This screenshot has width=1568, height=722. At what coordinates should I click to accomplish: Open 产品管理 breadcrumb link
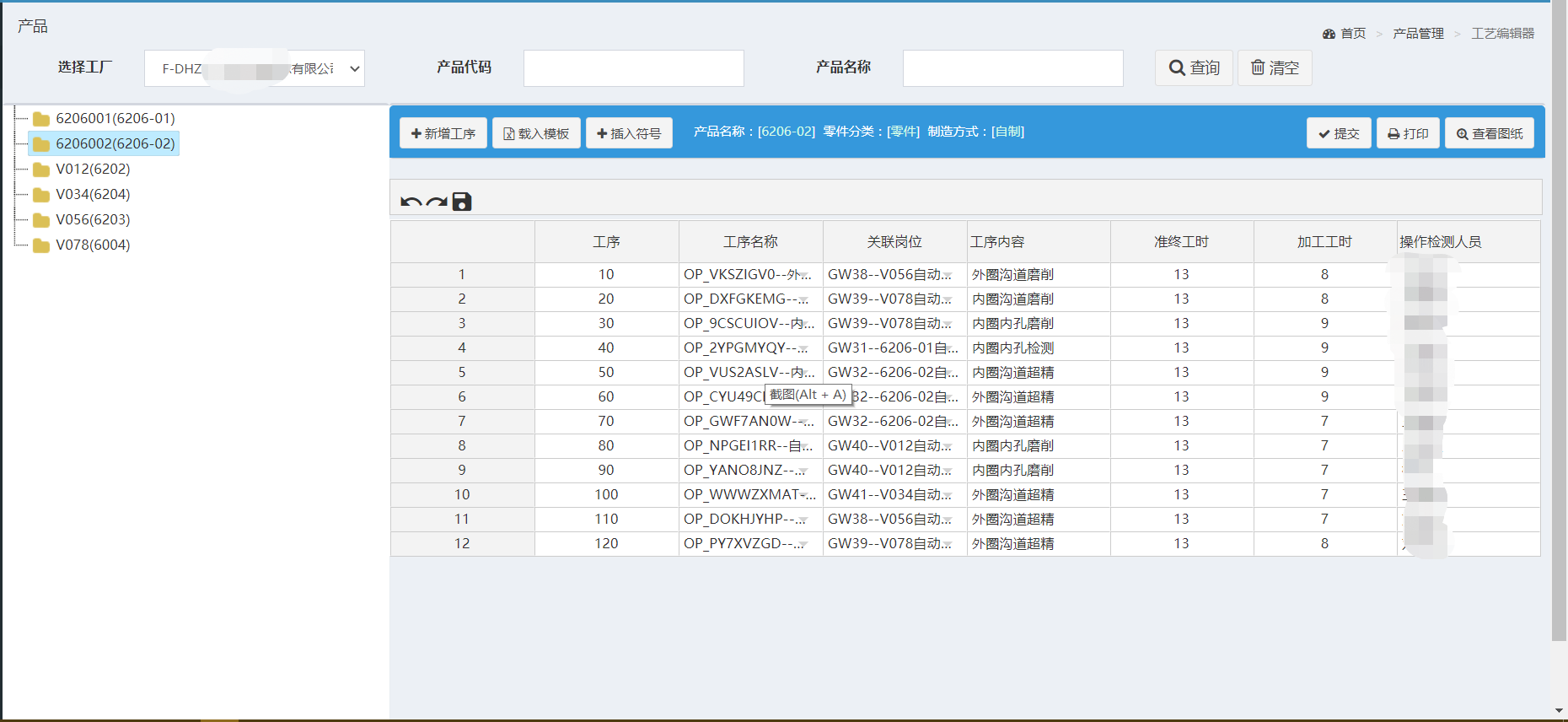[1418, 34]
